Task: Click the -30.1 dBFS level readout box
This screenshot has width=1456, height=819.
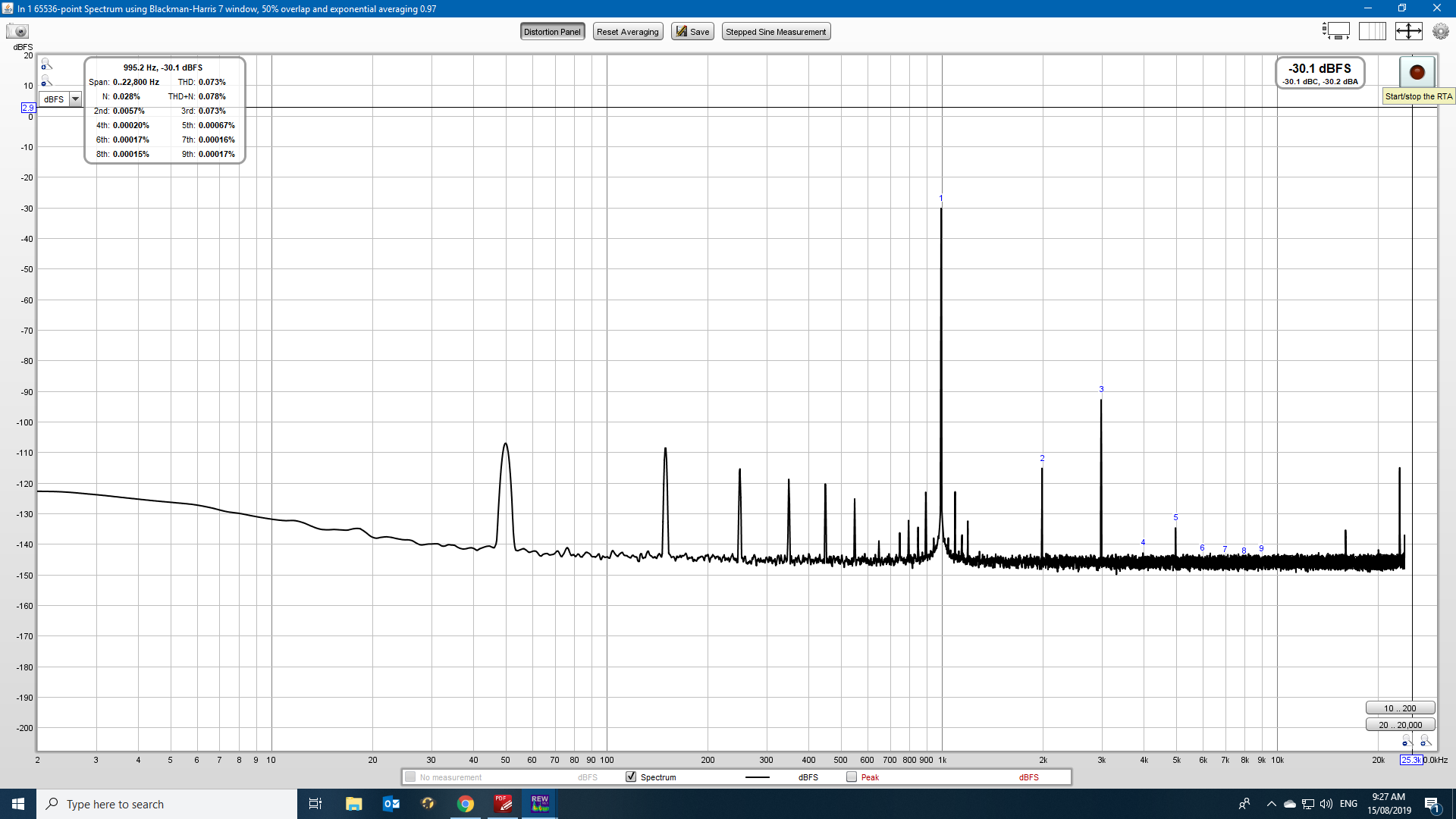Action: pos(1319,74)
